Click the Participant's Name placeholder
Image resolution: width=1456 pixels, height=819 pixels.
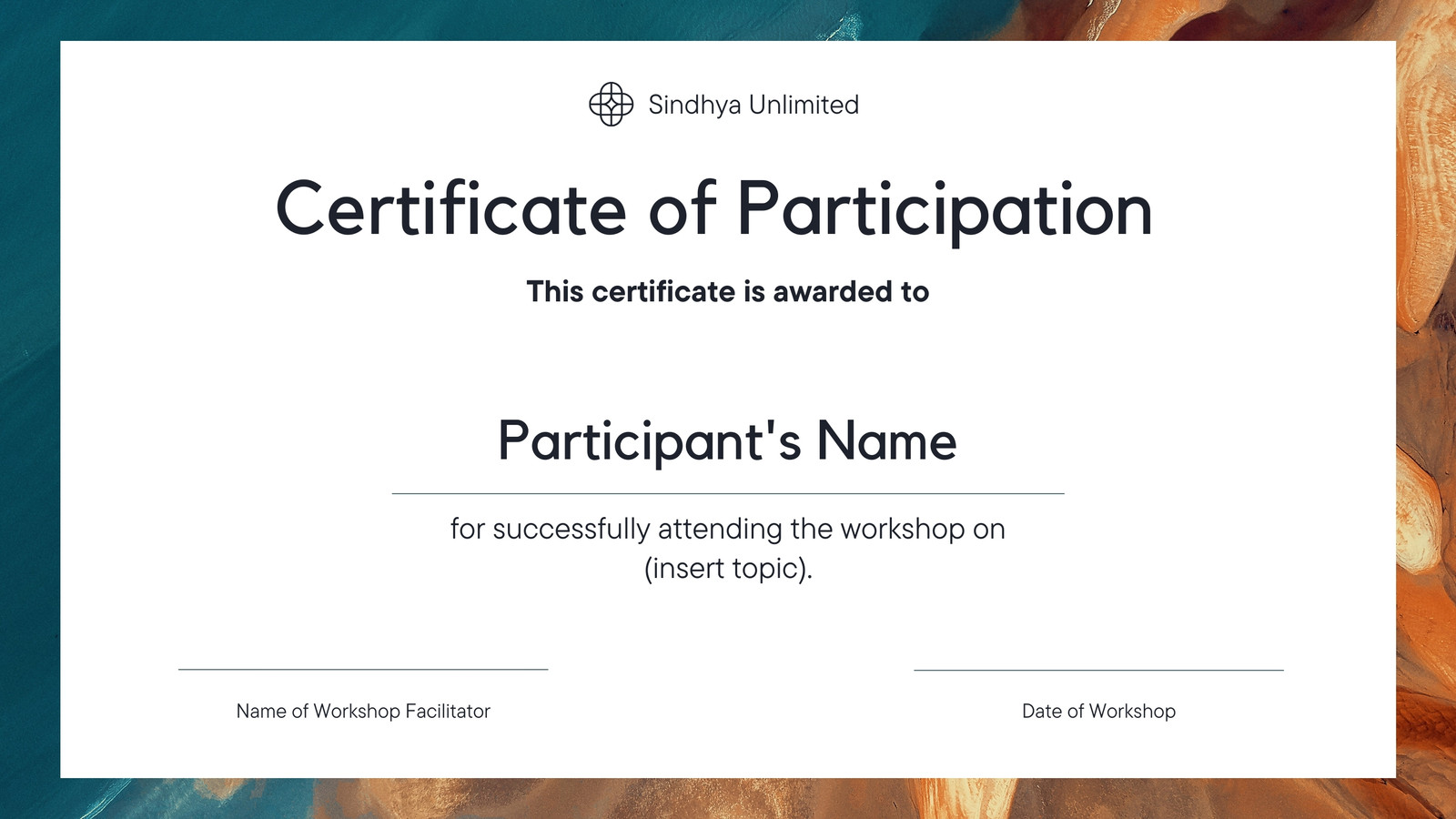pyautogui.click(x=727, y=441)
